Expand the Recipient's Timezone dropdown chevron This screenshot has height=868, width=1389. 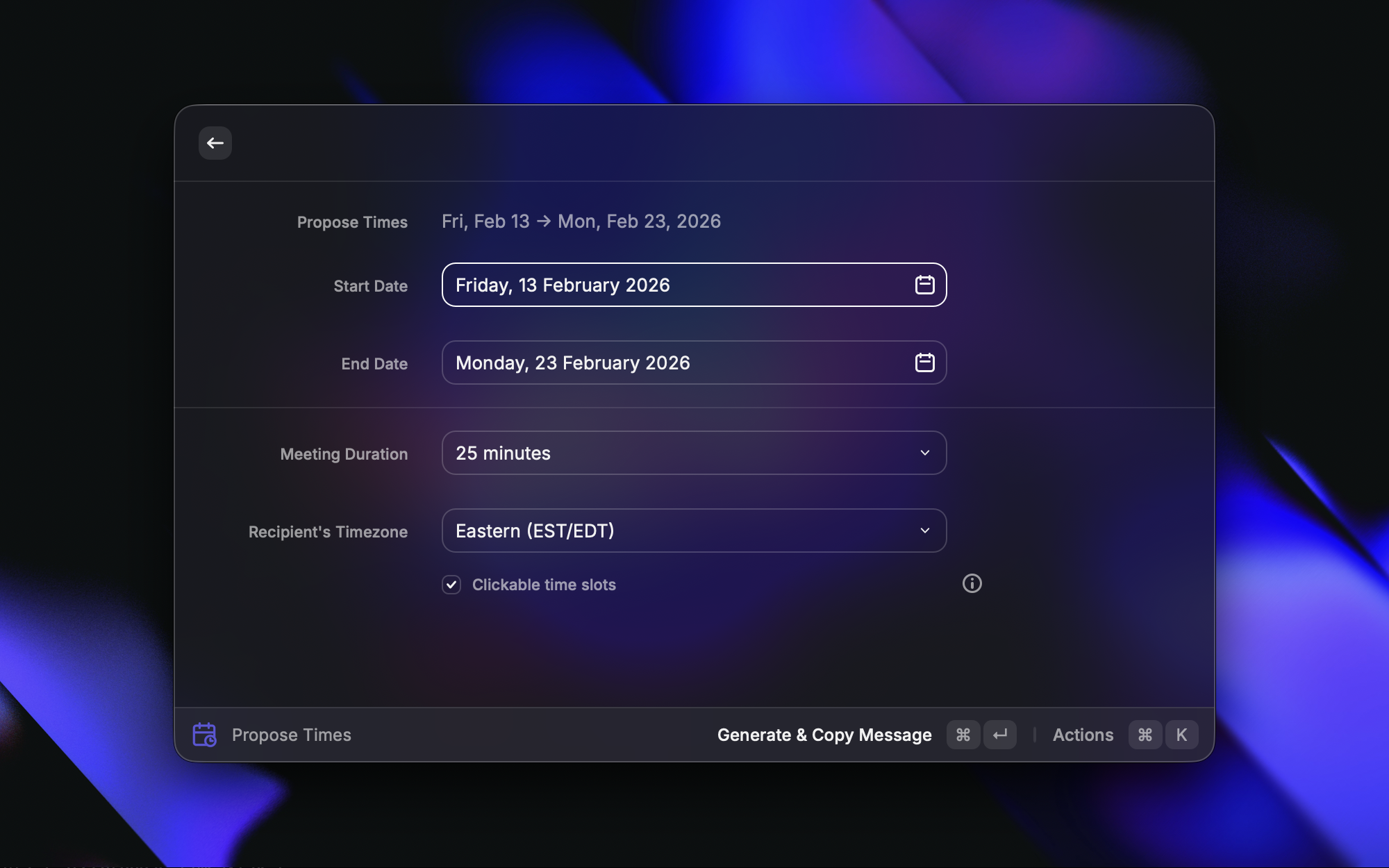click(924, 531)
